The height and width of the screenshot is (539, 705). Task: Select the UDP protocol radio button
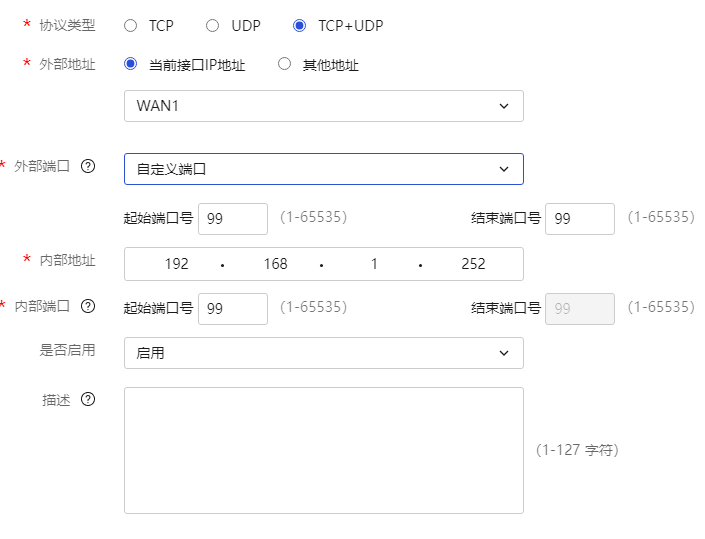coord(212,26)
